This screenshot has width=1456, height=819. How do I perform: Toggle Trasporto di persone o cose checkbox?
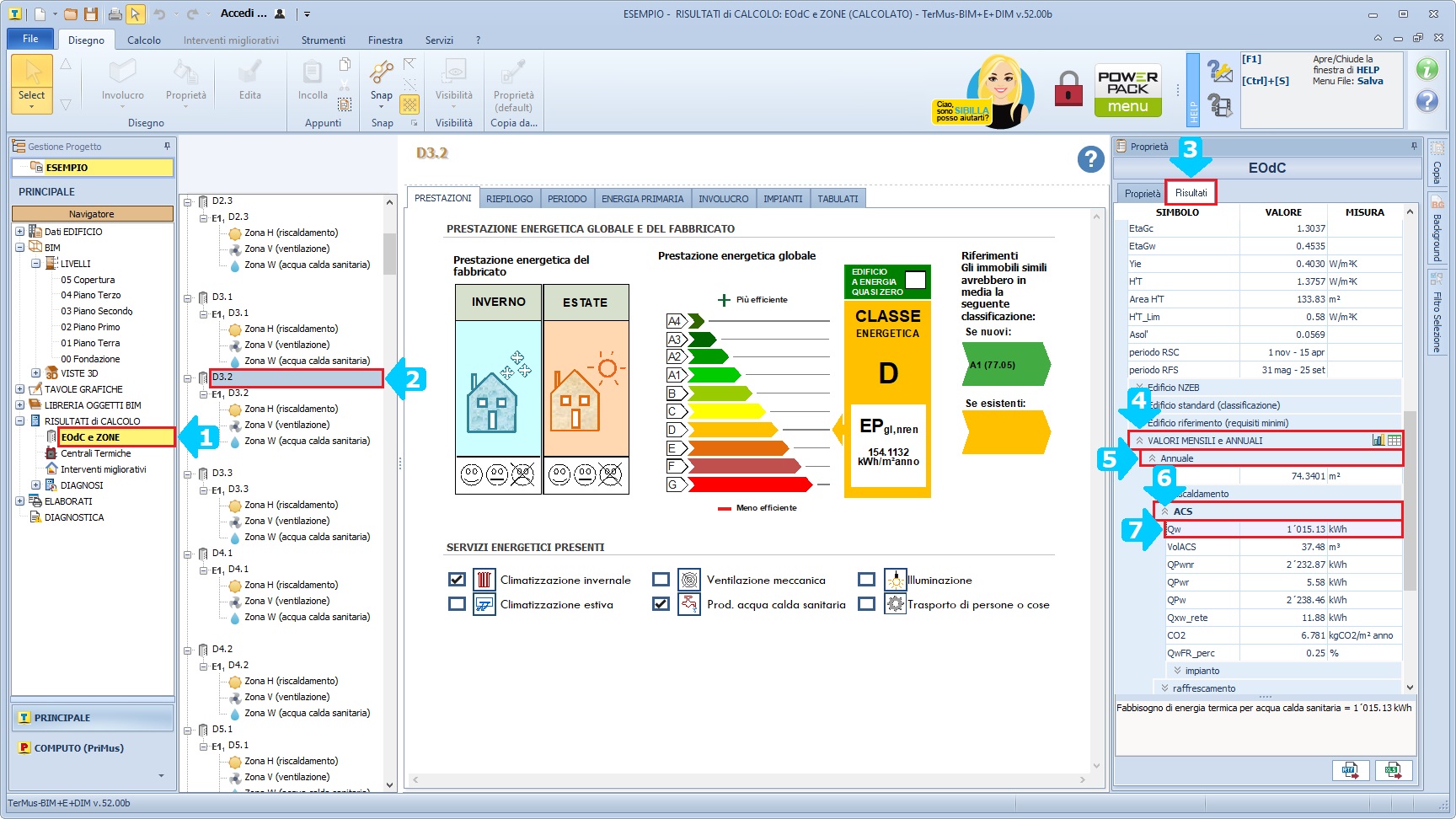(x=866, y=604)
